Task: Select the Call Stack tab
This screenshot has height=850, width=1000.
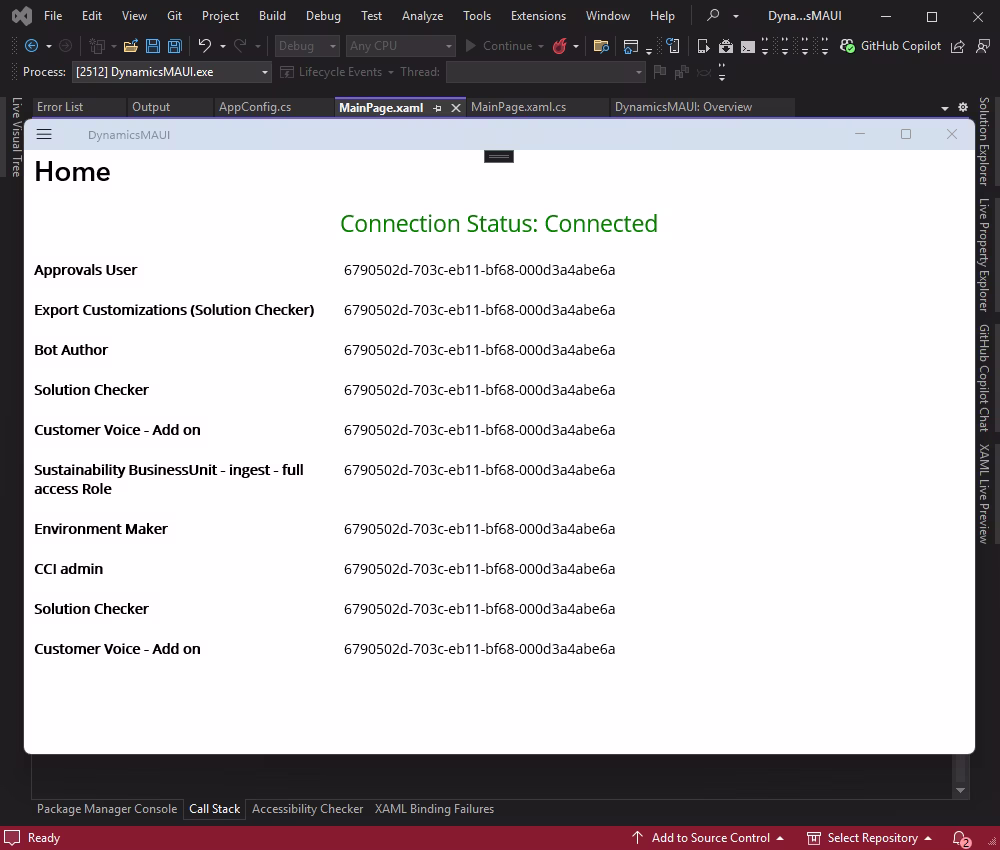Action: tap(214, 809)
